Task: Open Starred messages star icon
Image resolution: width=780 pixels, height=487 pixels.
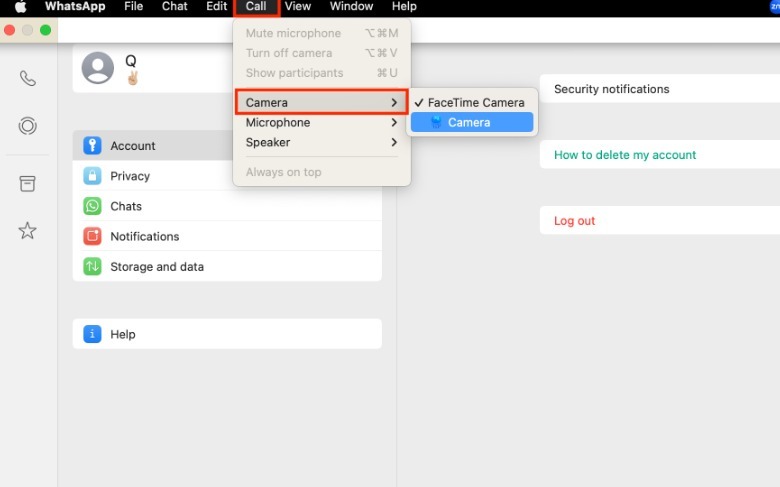Action: coord(27,231)
